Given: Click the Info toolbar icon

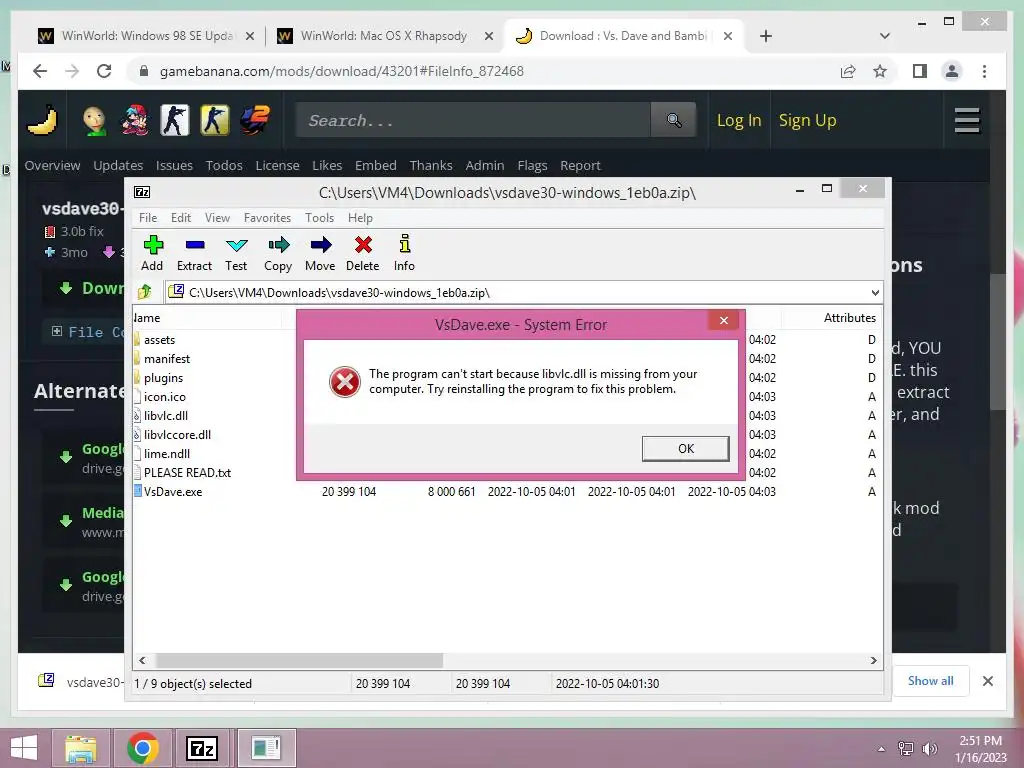Looking at the screenshot, I should tap(404, 253).
